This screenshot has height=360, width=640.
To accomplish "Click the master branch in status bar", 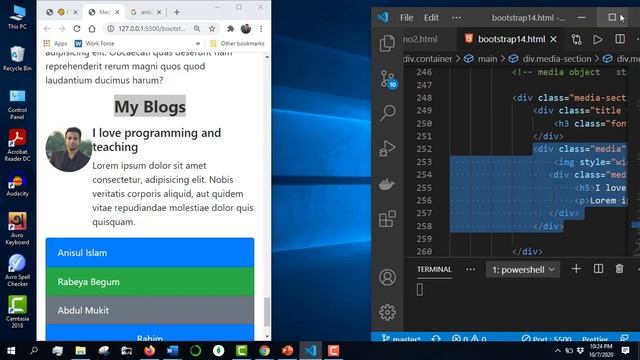I will coord(401,338).
